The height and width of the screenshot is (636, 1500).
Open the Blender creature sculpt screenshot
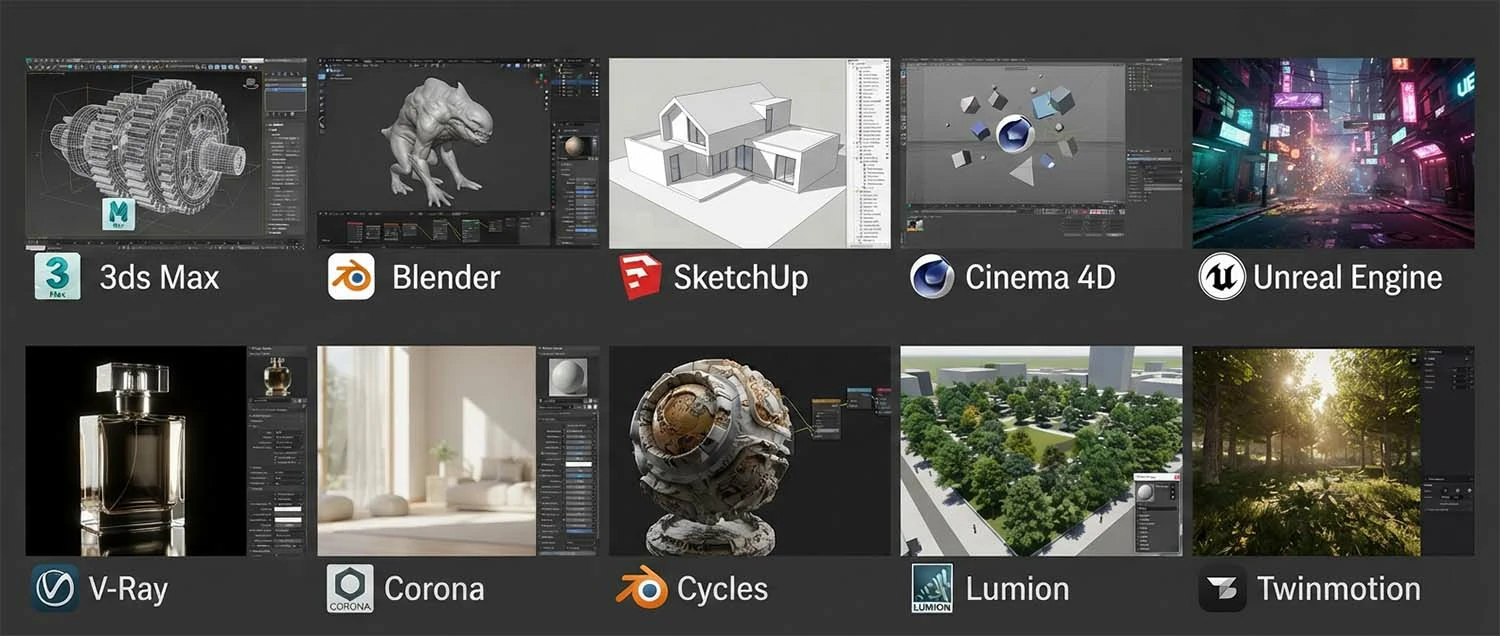(x=458, y=153)
